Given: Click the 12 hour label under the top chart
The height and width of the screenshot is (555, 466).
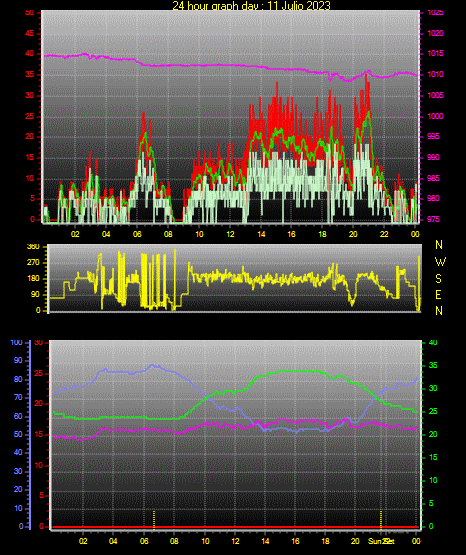Looking at the screenshot, I should (x=230, y=234).
